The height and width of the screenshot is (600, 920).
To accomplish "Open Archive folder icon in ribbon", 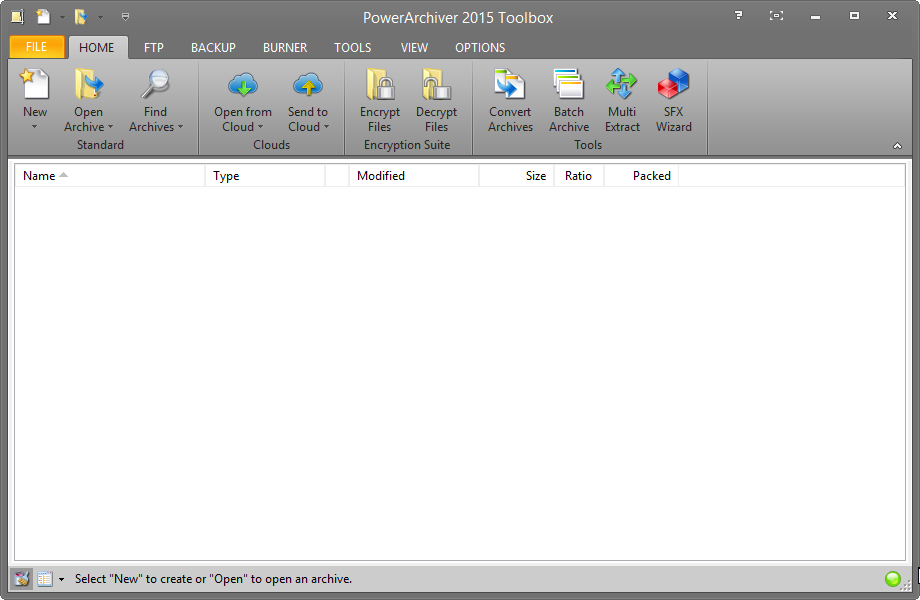I will point(88,84).
